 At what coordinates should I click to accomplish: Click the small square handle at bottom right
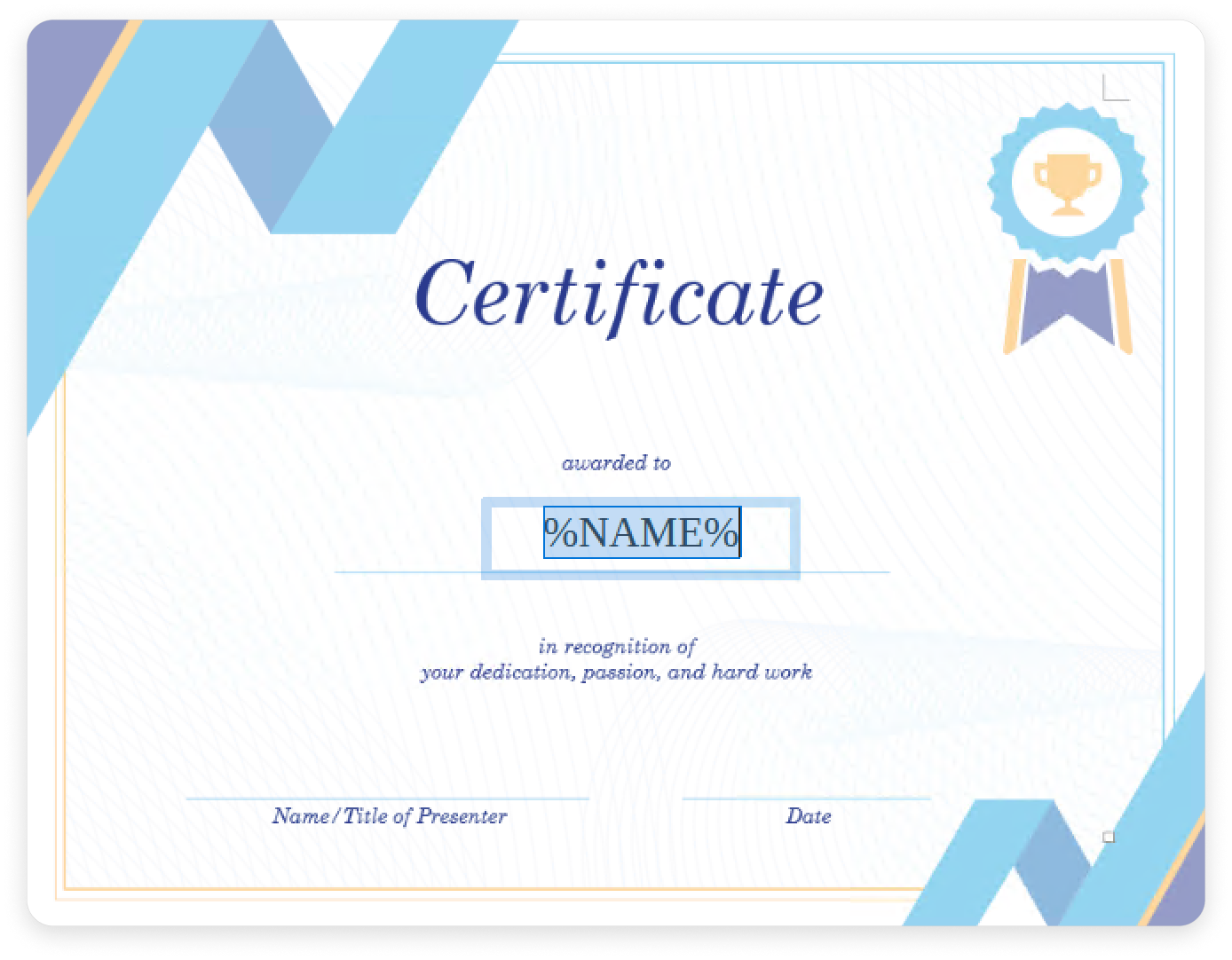coord(1108,837)
